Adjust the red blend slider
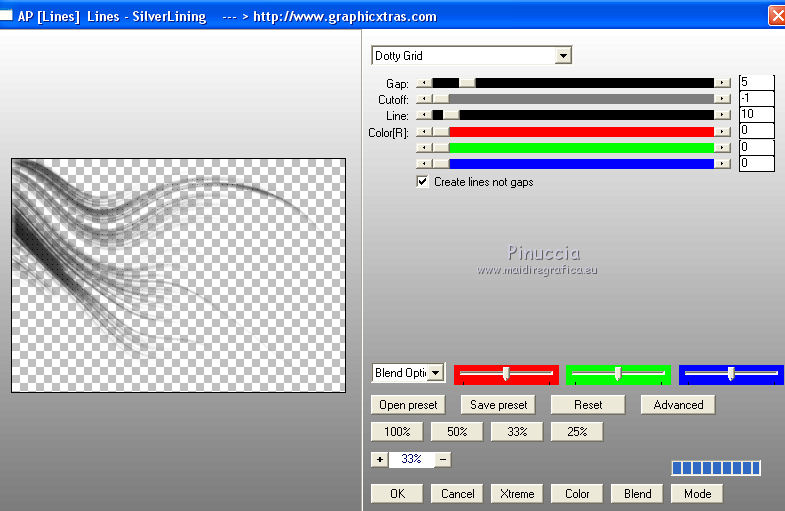The height and width of the screenshot is (511, 785). (x=506, y=374)
